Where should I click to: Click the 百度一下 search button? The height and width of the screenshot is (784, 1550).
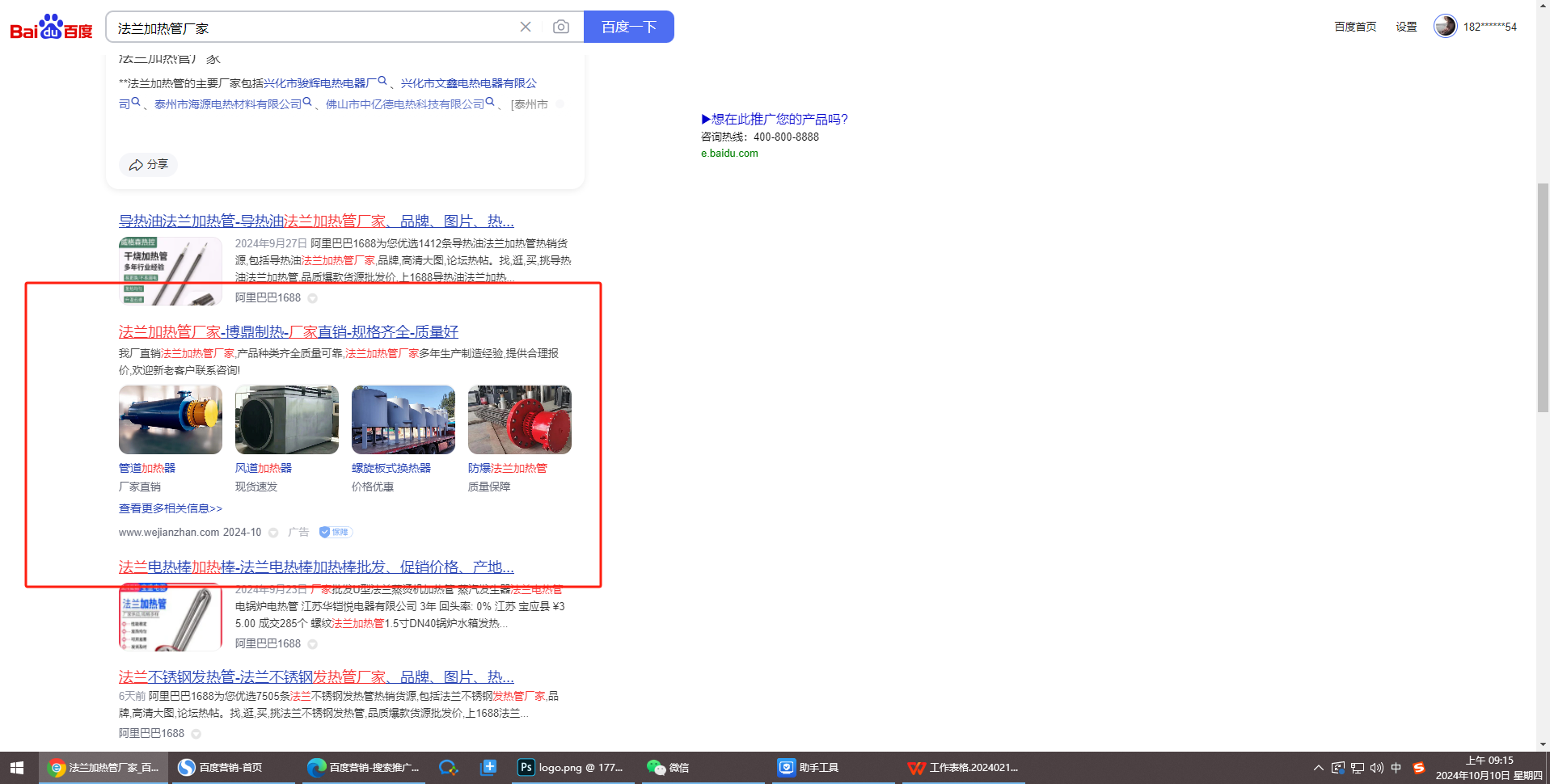coord(629,27)
